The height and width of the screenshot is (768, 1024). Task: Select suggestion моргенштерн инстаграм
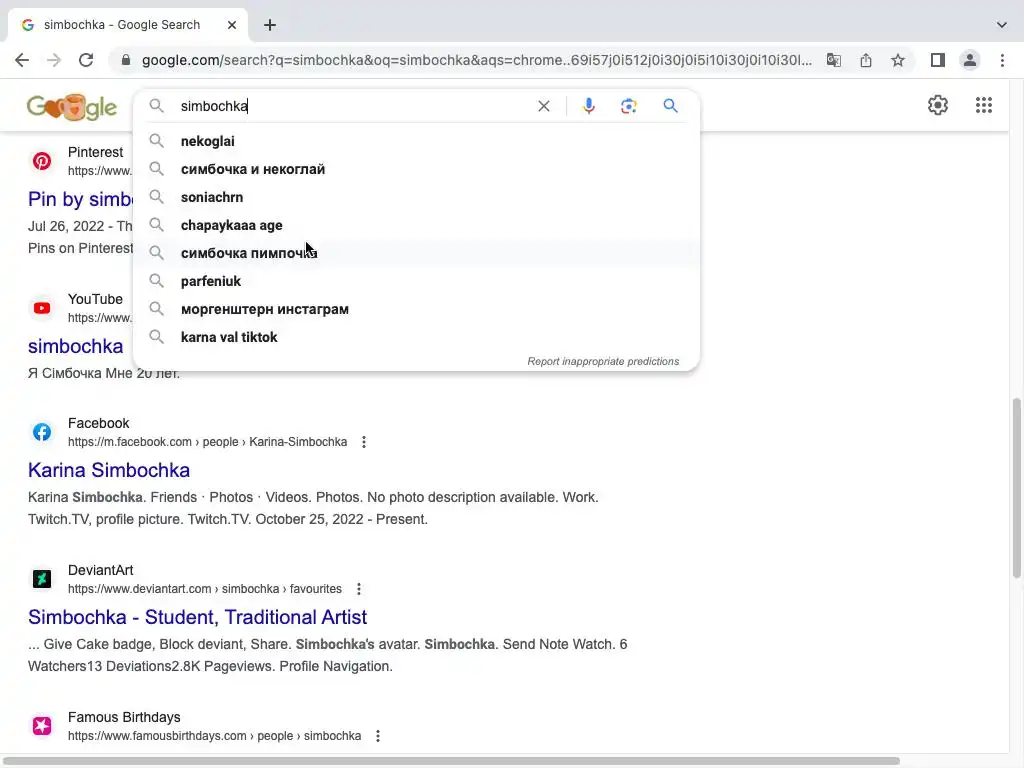(416, 310)
